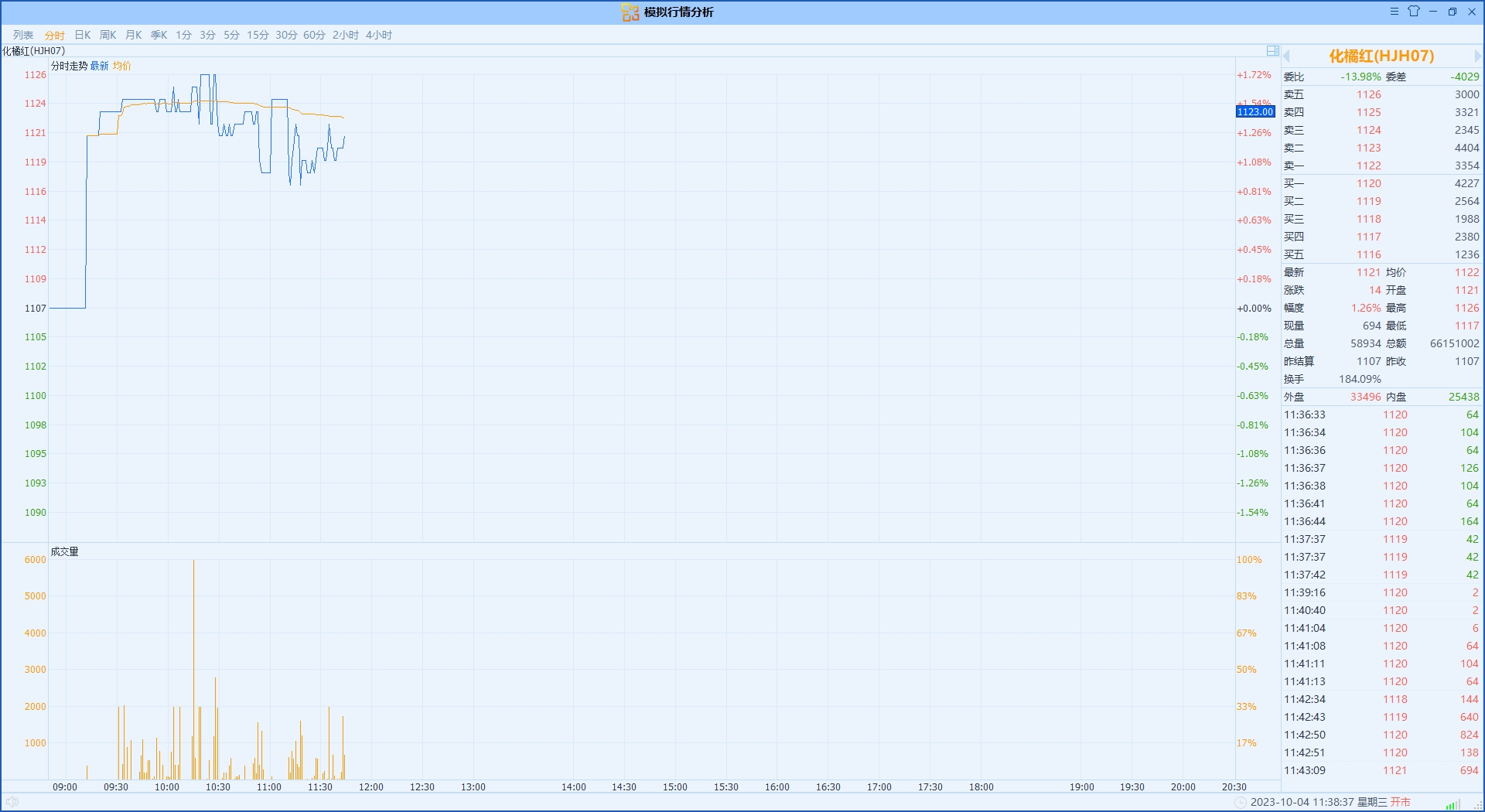The height and width of the screenshot is (812, 1485).
Task: Click the 换手 value 184.09%
Action: click(1360, 379)
